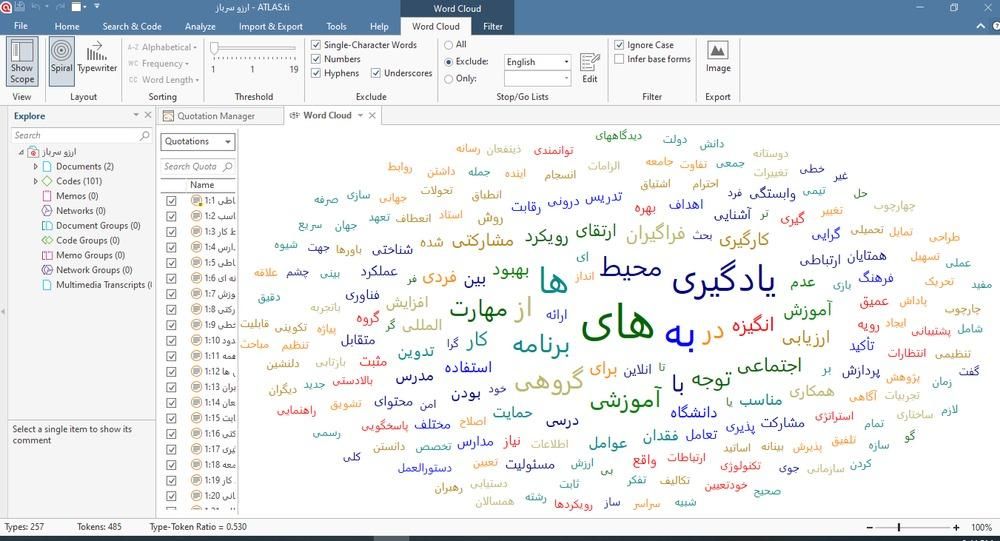Click the project root icon in Explore
This screenshot has height=541, width=1000.
pyautogui.click(x=33, y=152)
